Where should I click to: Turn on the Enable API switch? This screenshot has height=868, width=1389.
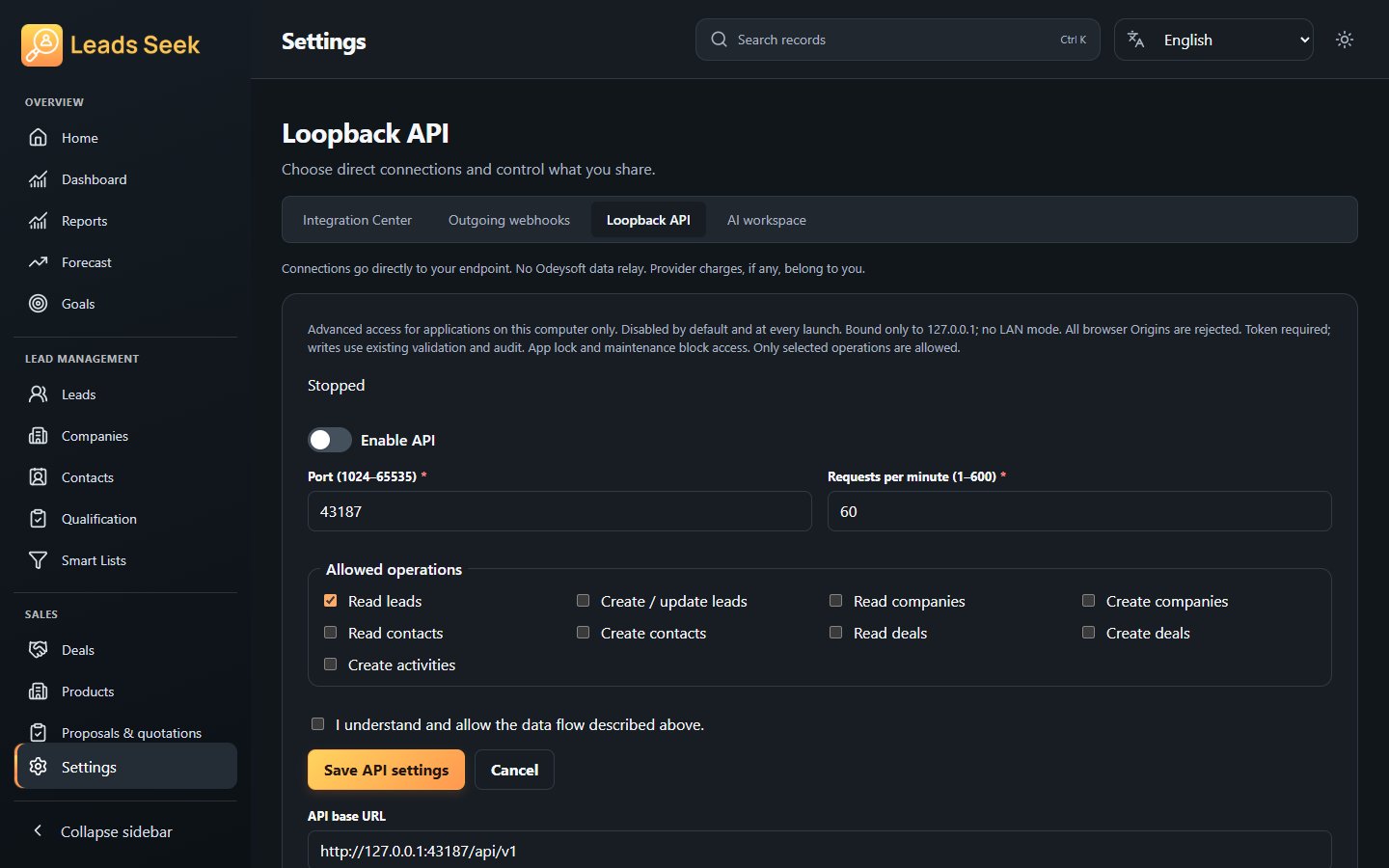[330, 440]
